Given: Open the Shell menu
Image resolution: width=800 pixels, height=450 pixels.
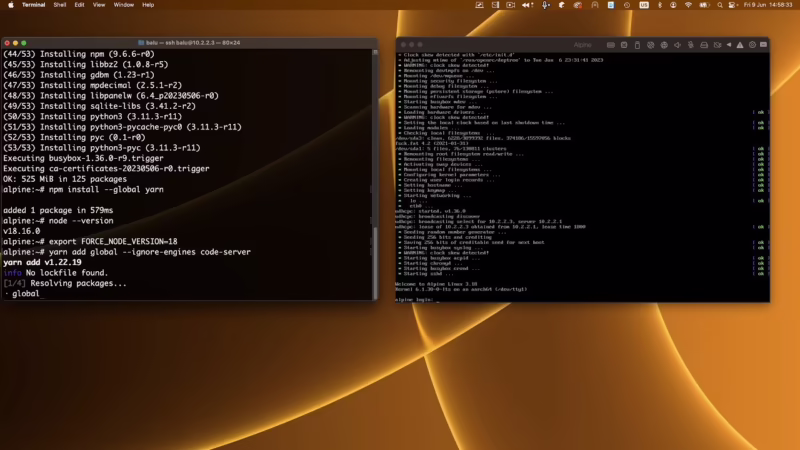Looking at the screenshot, I should [58, 5].
